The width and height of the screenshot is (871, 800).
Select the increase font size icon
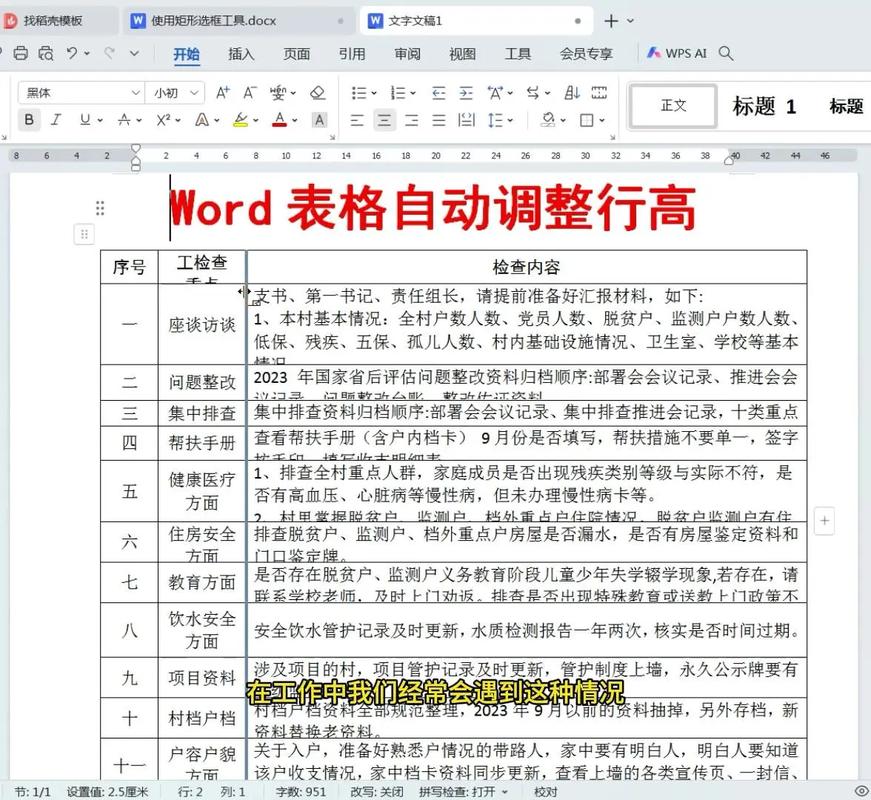click(221, 92)
